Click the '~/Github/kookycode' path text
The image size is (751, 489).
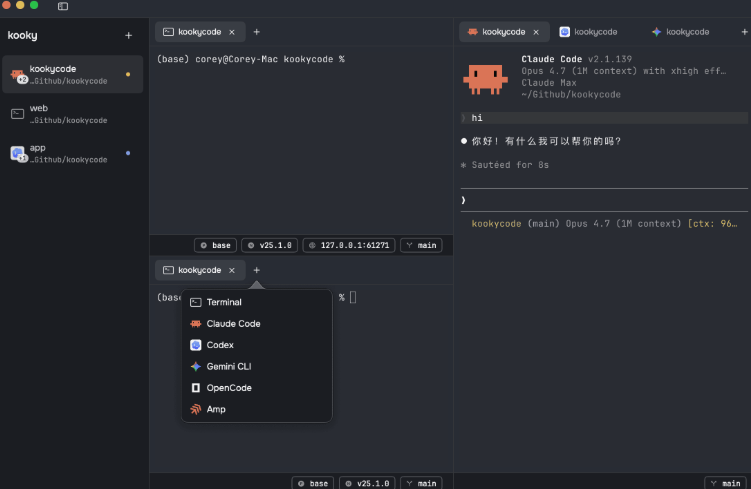[571, 95]
